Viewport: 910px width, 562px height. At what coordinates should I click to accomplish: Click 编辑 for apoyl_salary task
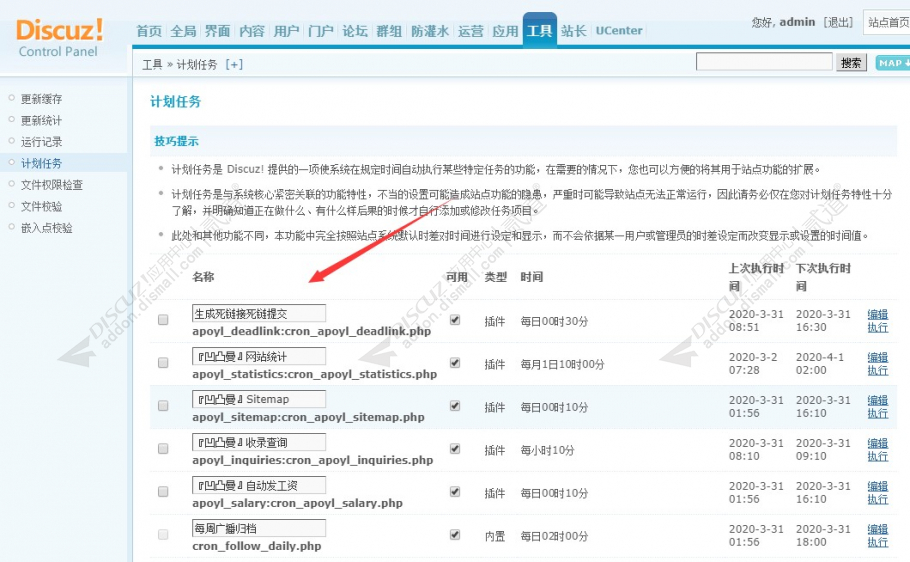(x=878, y=486)
